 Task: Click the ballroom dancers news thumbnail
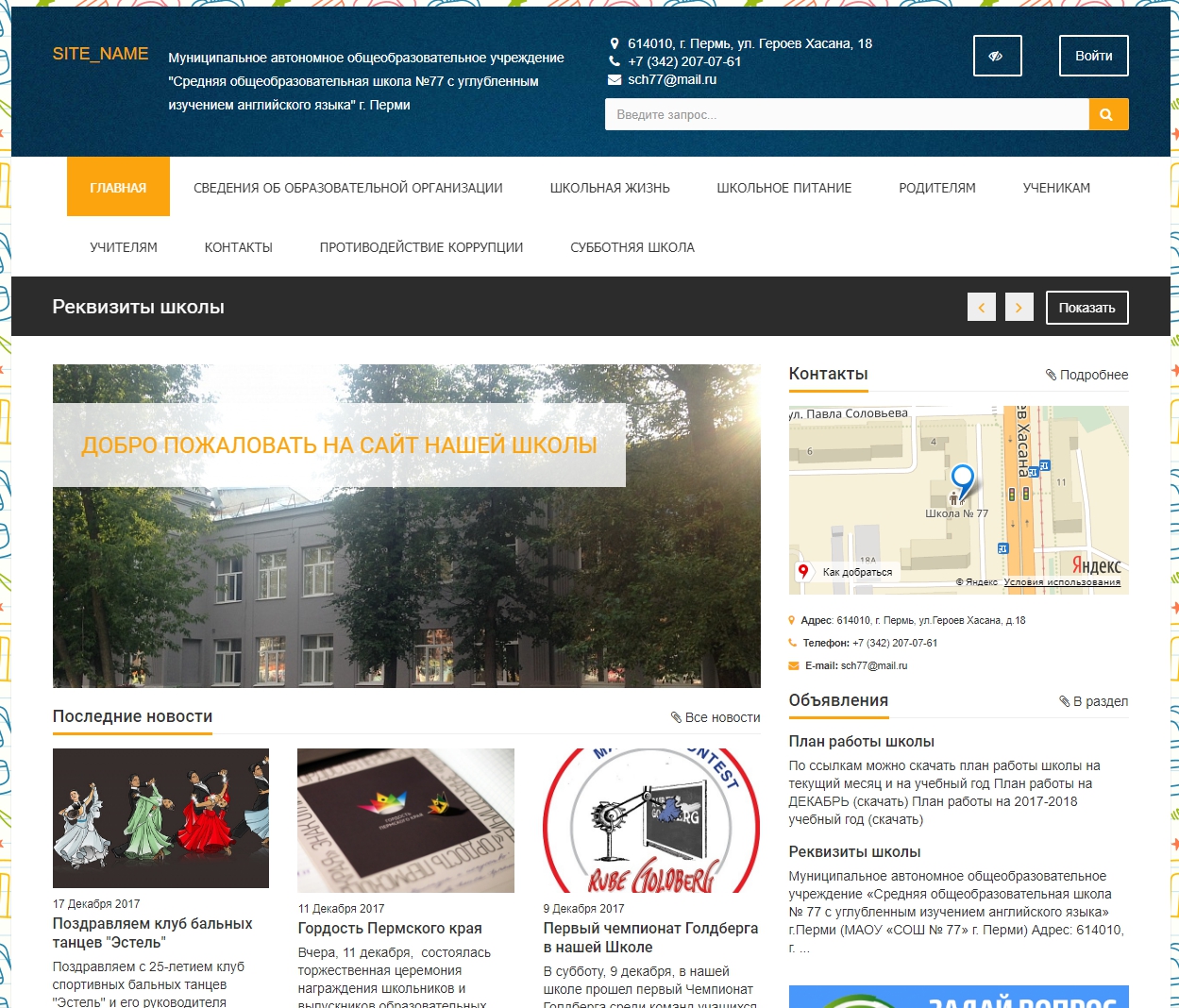pyautogui.click(x=160, y=818)
